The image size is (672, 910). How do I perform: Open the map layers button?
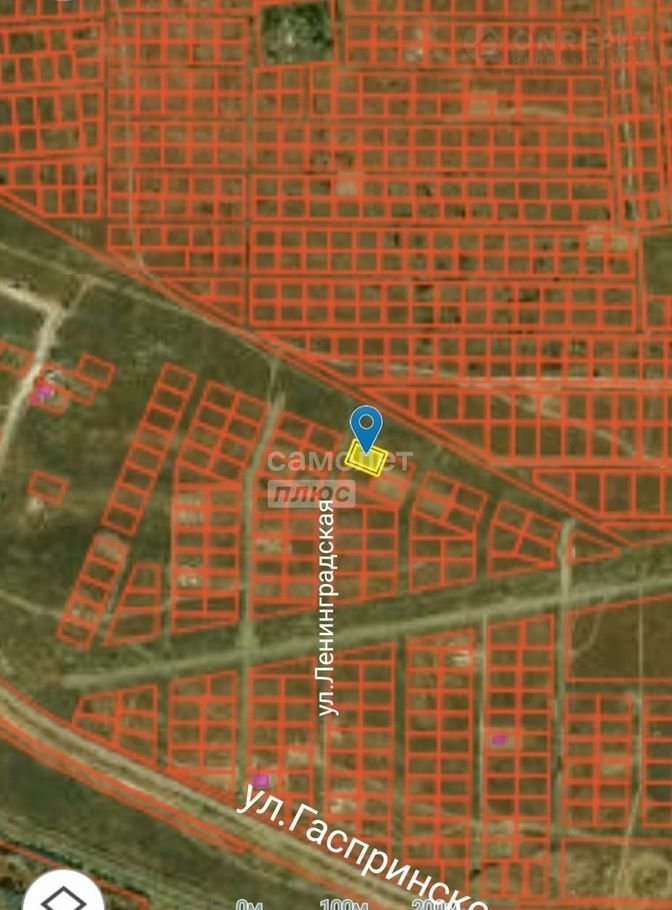[62, 893]
